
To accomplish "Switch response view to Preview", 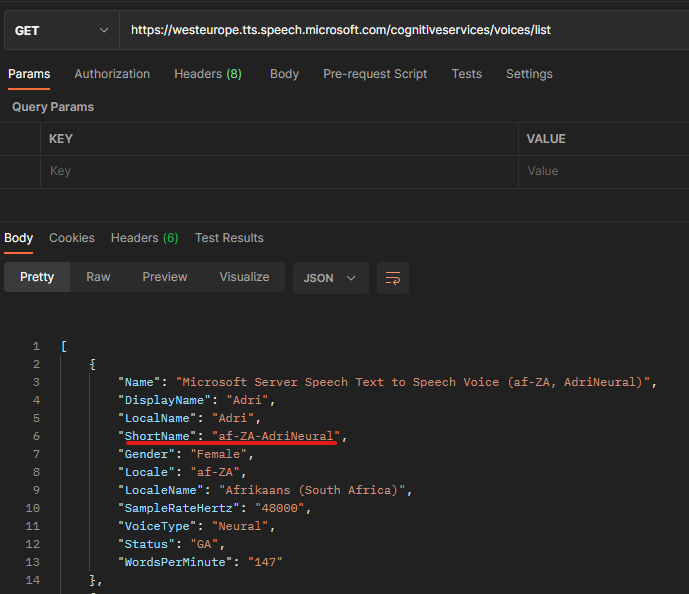I will click(x=165, y=277).
